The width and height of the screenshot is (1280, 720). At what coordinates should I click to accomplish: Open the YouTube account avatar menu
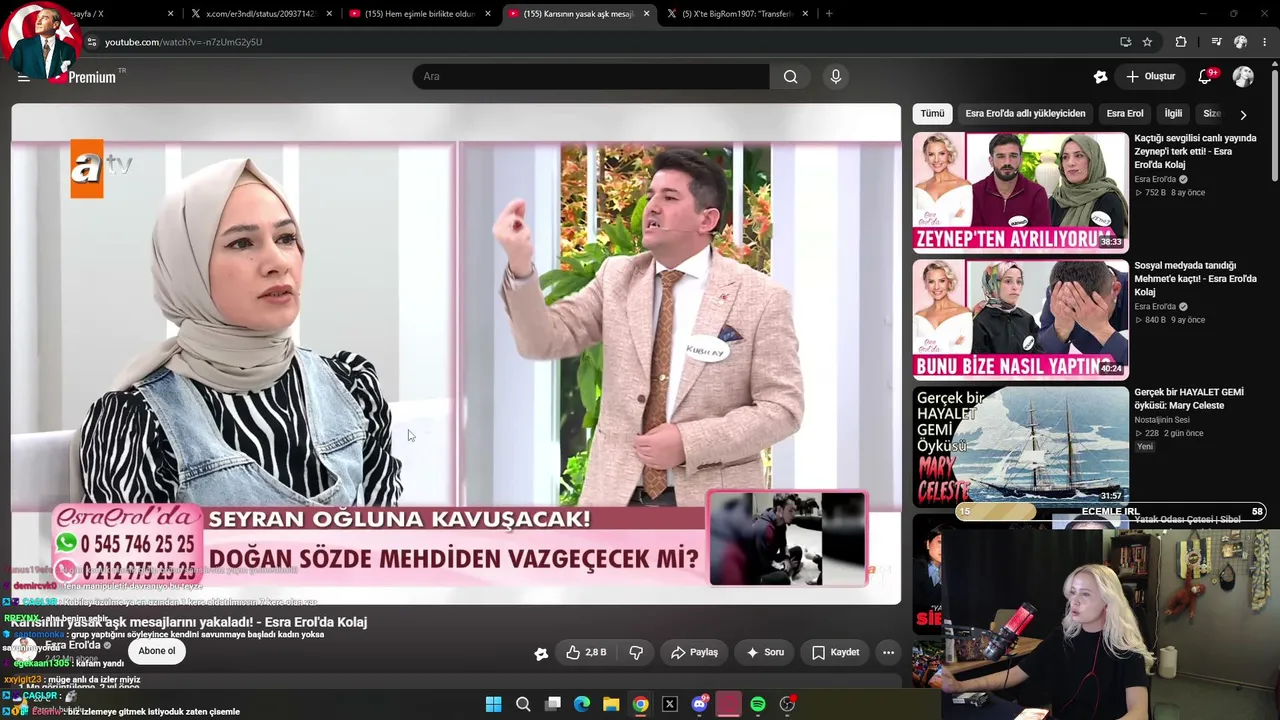(1243, 77)
